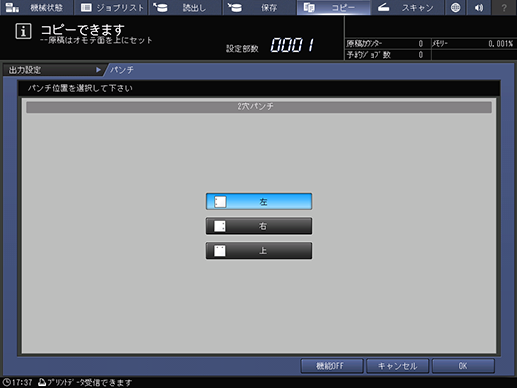517x388 pixels.
Task: Click the パンチ breadcrumb label
Action: coord(122,70)
